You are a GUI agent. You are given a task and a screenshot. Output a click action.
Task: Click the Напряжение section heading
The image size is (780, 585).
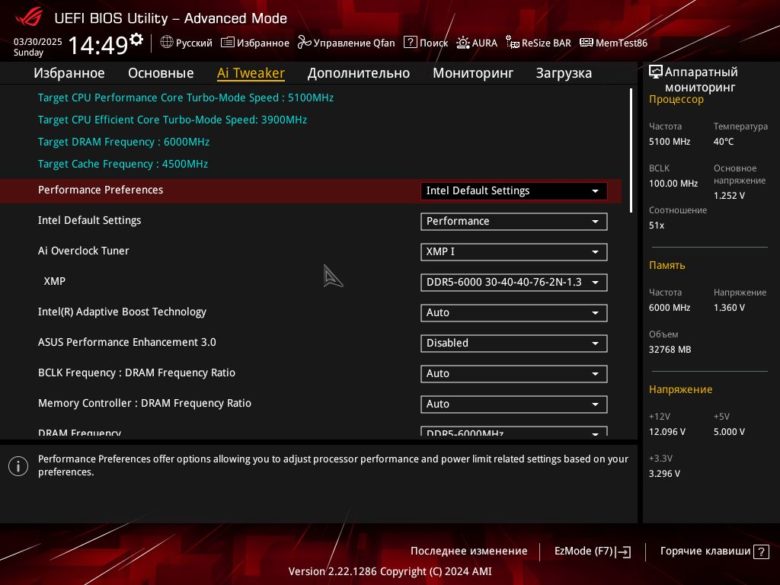coord(681,390)
